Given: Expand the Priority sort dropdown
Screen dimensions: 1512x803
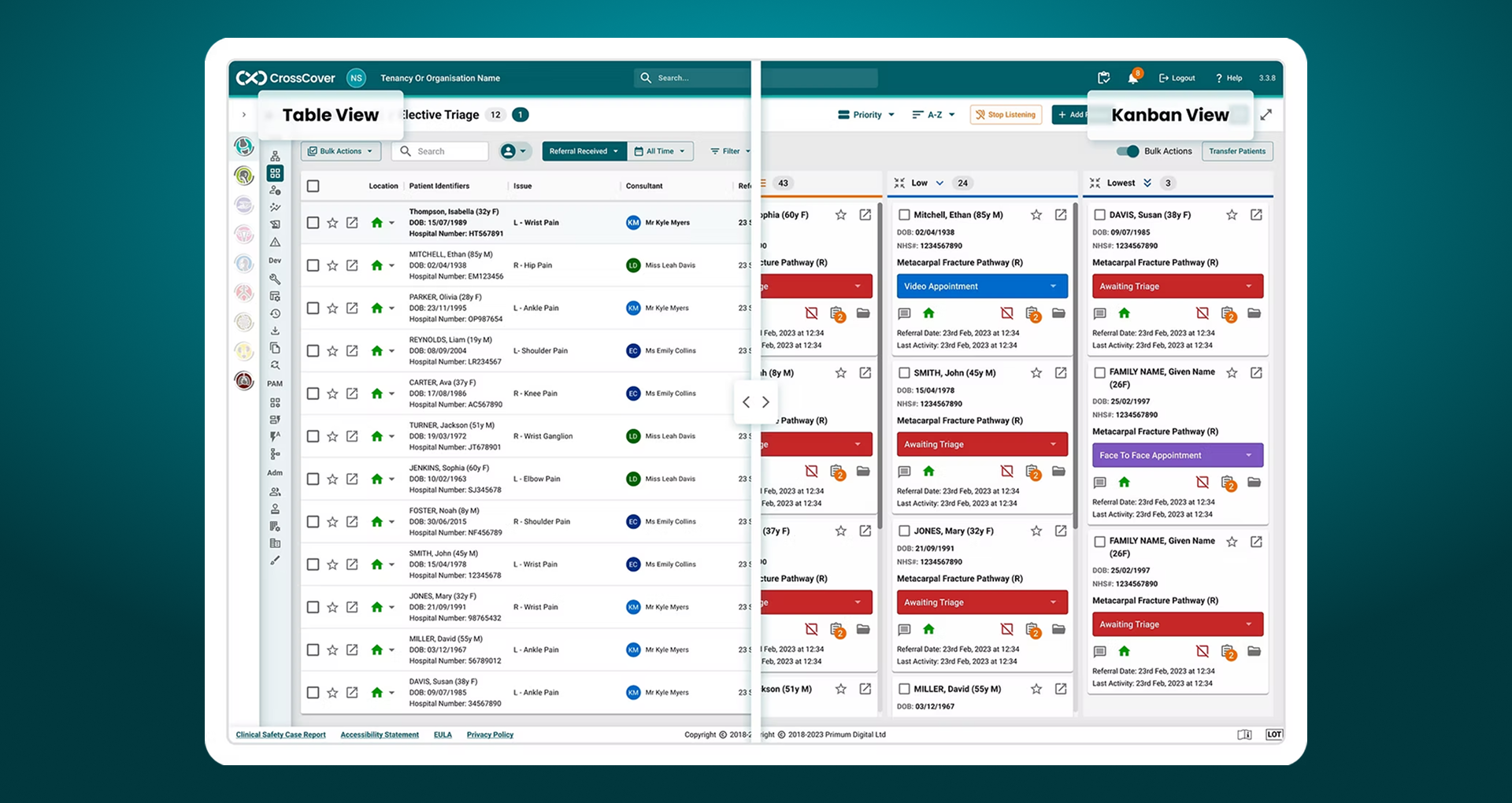Looking at the screenshot, I should 866,115.
